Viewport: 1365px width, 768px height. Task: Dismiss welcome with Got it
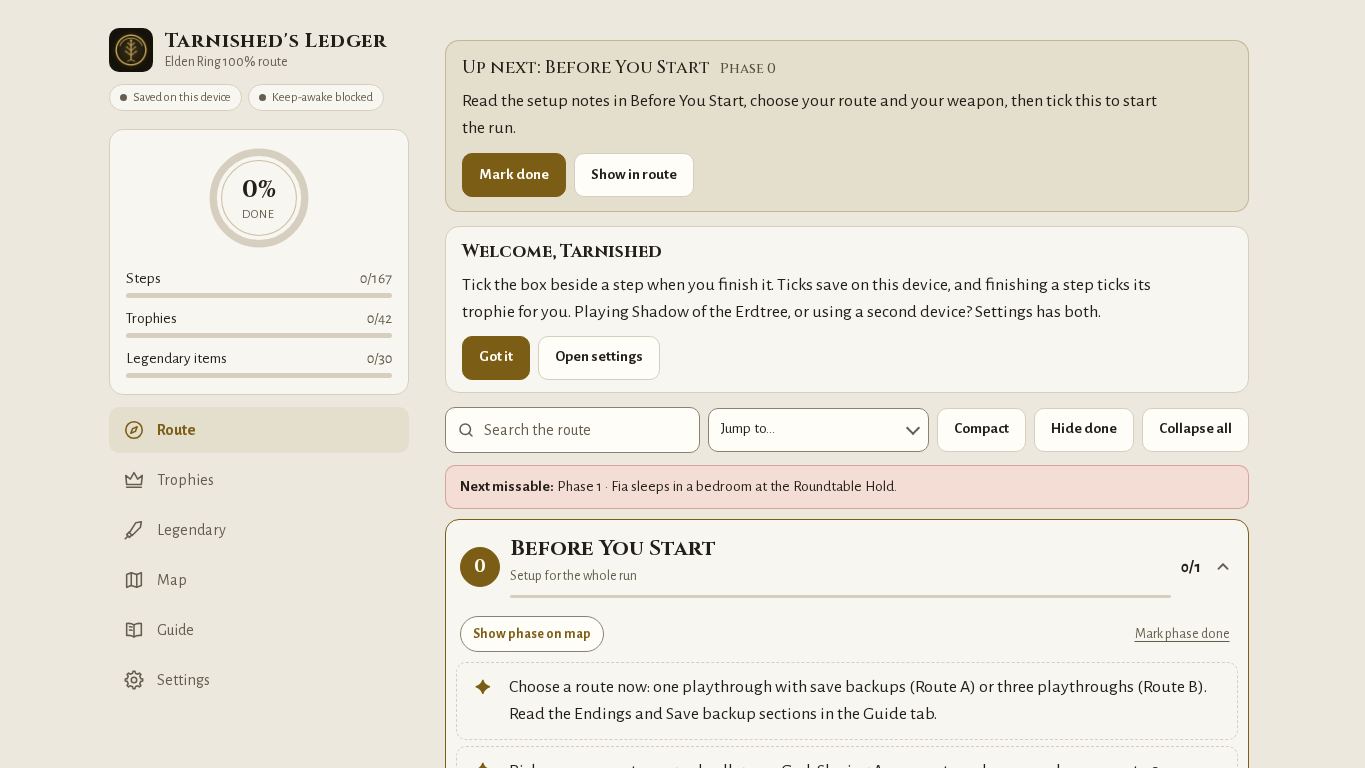pos(496,358)
